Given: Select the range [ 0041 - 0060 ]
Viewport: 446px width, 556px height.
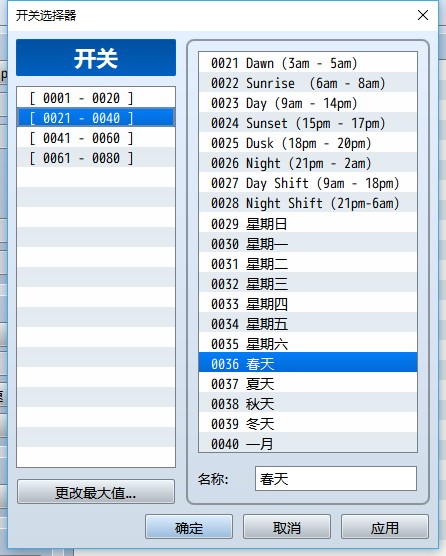Looking at the screenshot, I should (x=96, y=138).
